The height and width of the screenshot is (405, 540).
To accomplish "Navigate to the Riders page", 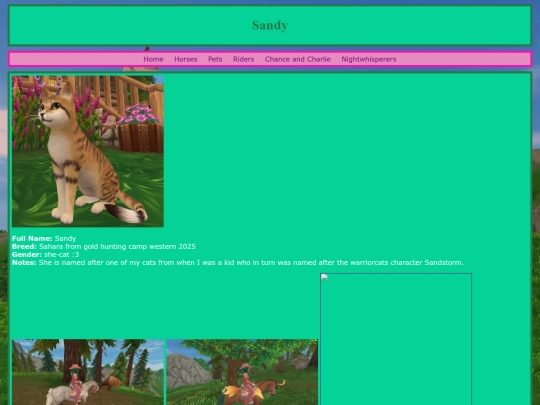I will (x=243, y=59).
